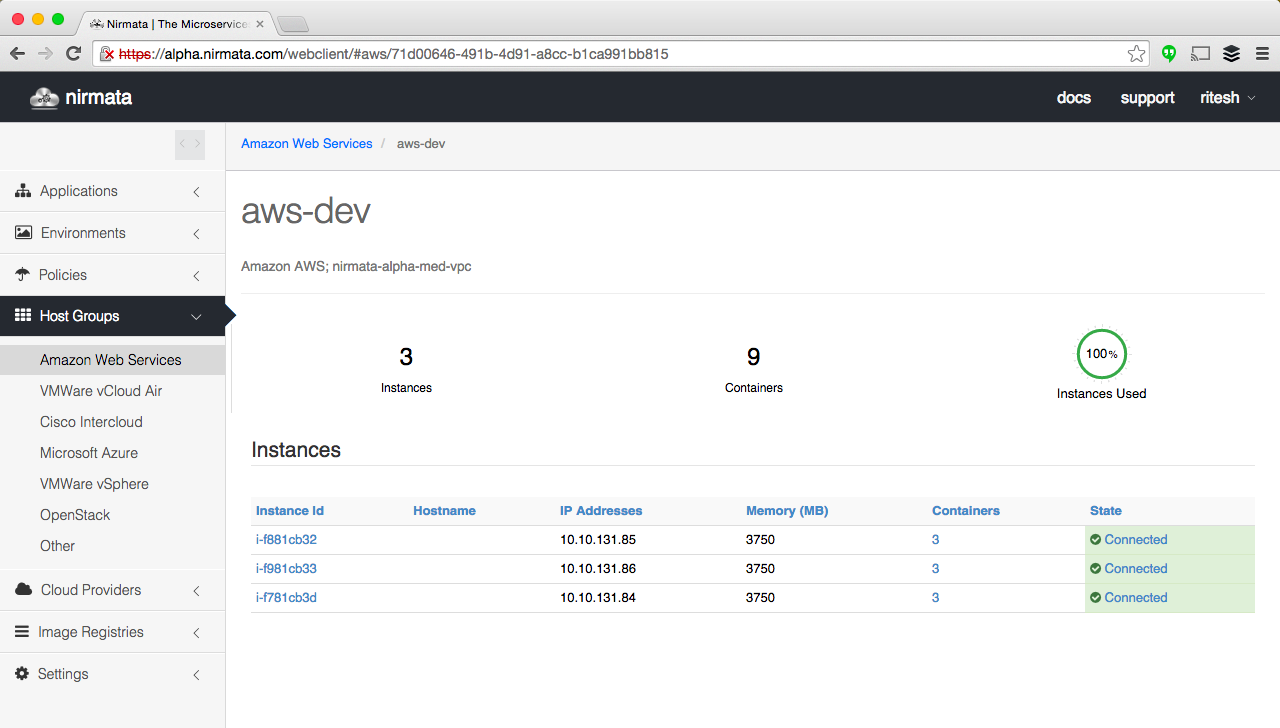The width and height of the screenshot is (1280, 728).
Task: Select OpenStack in sidebar
Action: [x=75, y=515]
